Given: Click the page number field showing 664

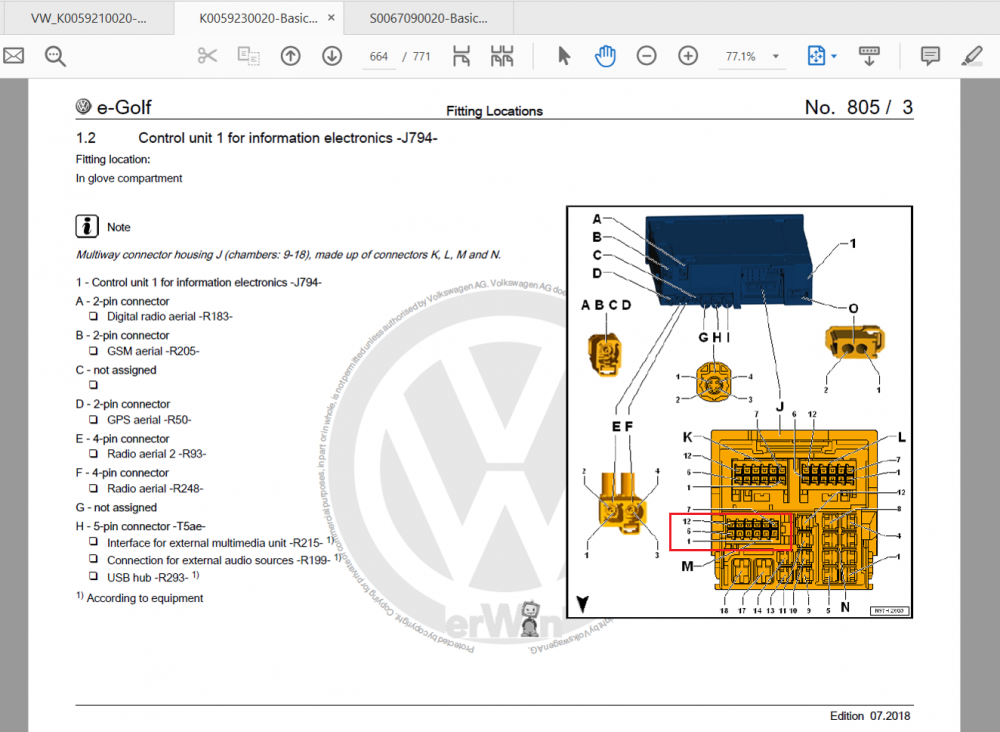Looking at the screenshot, I should click(379, 57).
